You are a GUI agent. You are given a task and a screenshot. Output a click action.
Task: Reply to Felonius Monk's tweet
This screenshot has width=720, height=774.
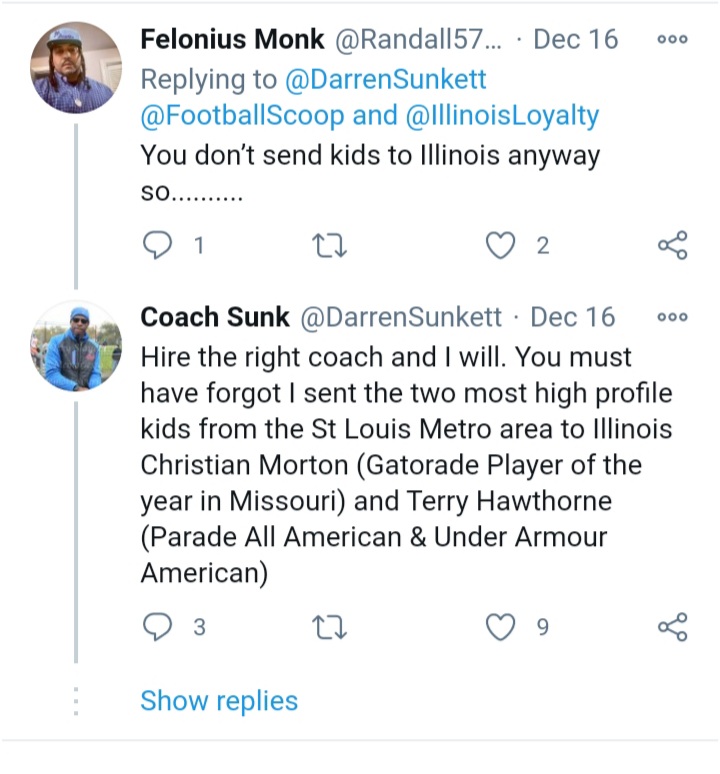point(158,245)
